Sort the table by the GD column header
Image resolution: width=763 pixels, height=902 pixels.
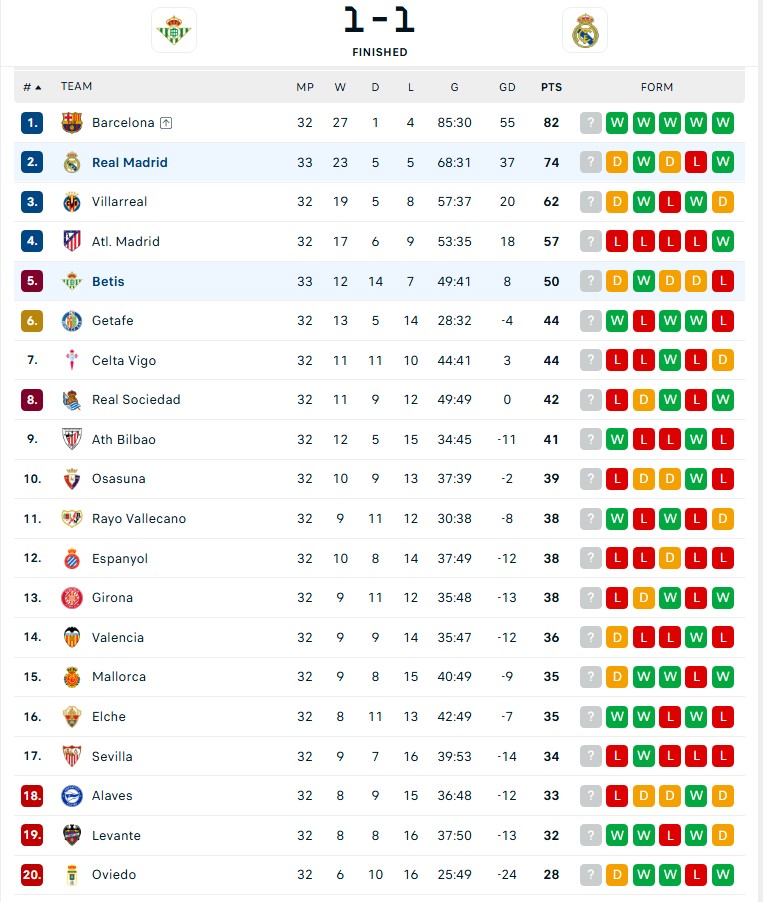click(x=507, y=87)
